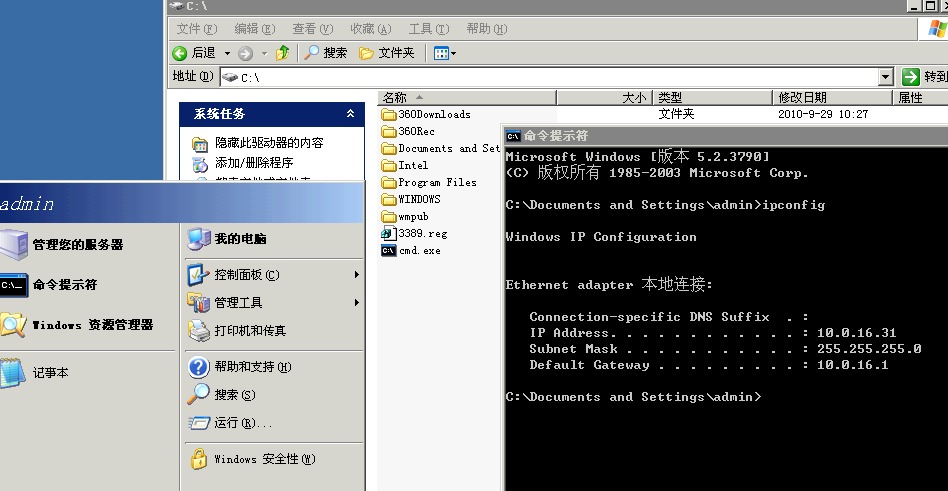Click Subnet Mask value 255.255.255.0

(869, 349)
